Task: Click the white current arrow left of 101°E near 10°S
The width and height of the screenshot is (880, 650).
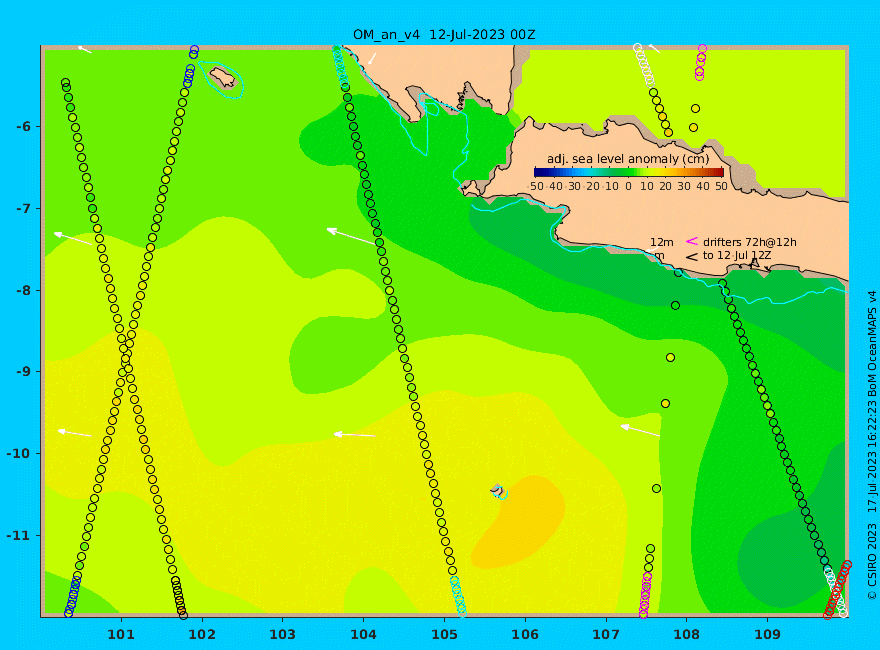Action: [75, 433]
